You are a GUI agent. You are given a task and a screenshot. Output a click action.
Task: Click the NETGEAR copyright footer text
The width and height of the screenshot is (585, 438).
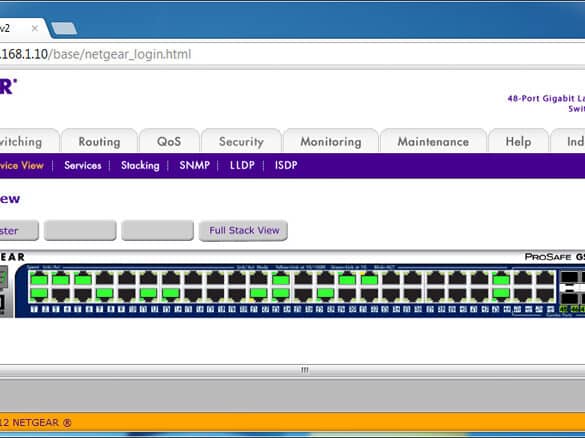pos(36,423)
